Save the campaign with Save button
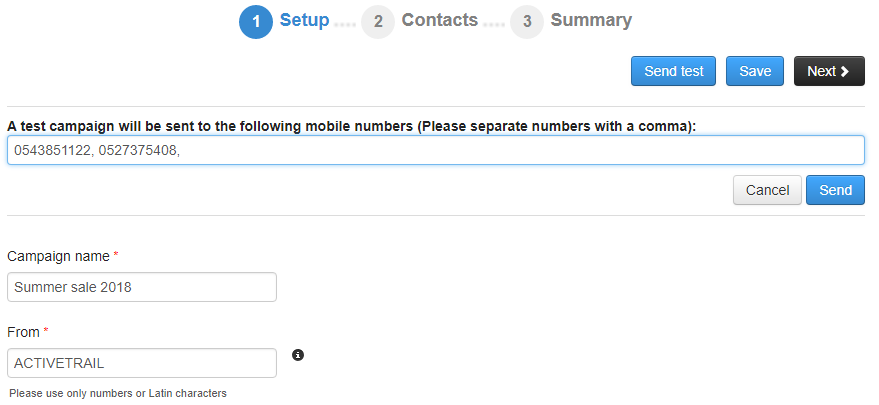 coord(755,71)
